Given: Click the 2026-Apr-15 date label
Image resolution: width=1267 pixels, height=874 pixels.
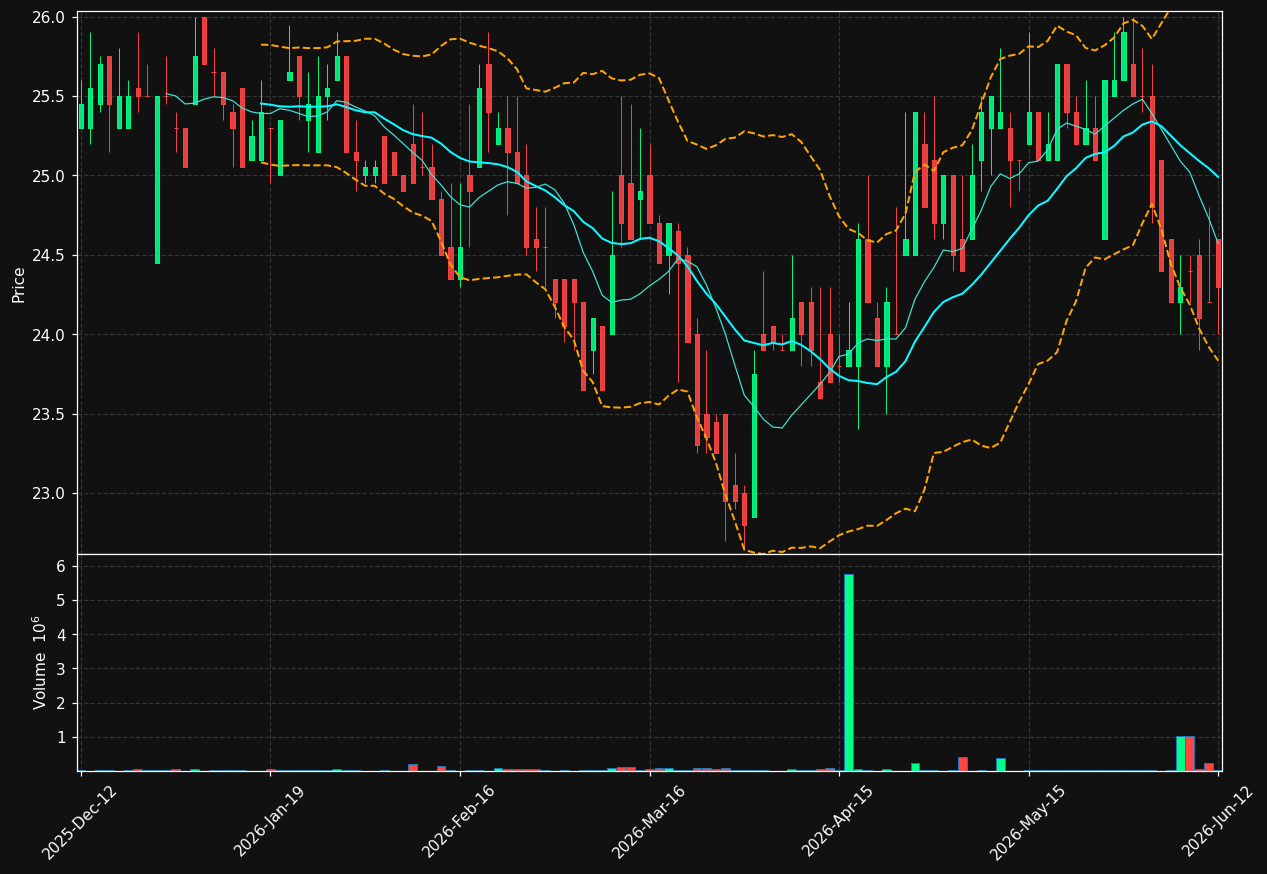Looking at the screenshot, I should (x=839, y=822).
